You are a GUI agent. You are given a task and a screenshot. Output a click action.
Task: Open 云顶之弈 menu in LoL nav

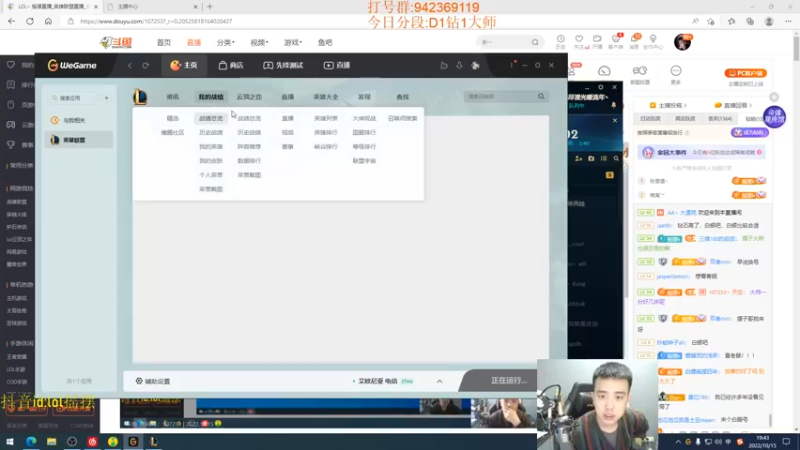pyautogui.click(x=249, y=96)
